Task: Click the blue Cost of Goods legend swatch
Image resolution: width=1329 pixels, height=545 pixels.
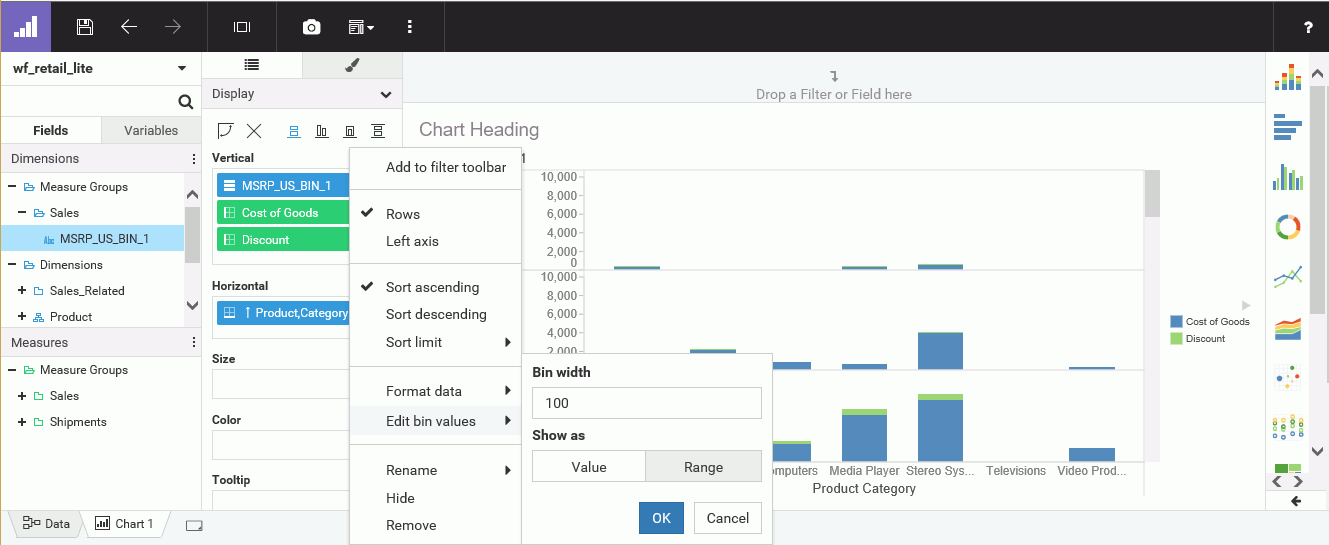Action: click(x=1176, y=322)
